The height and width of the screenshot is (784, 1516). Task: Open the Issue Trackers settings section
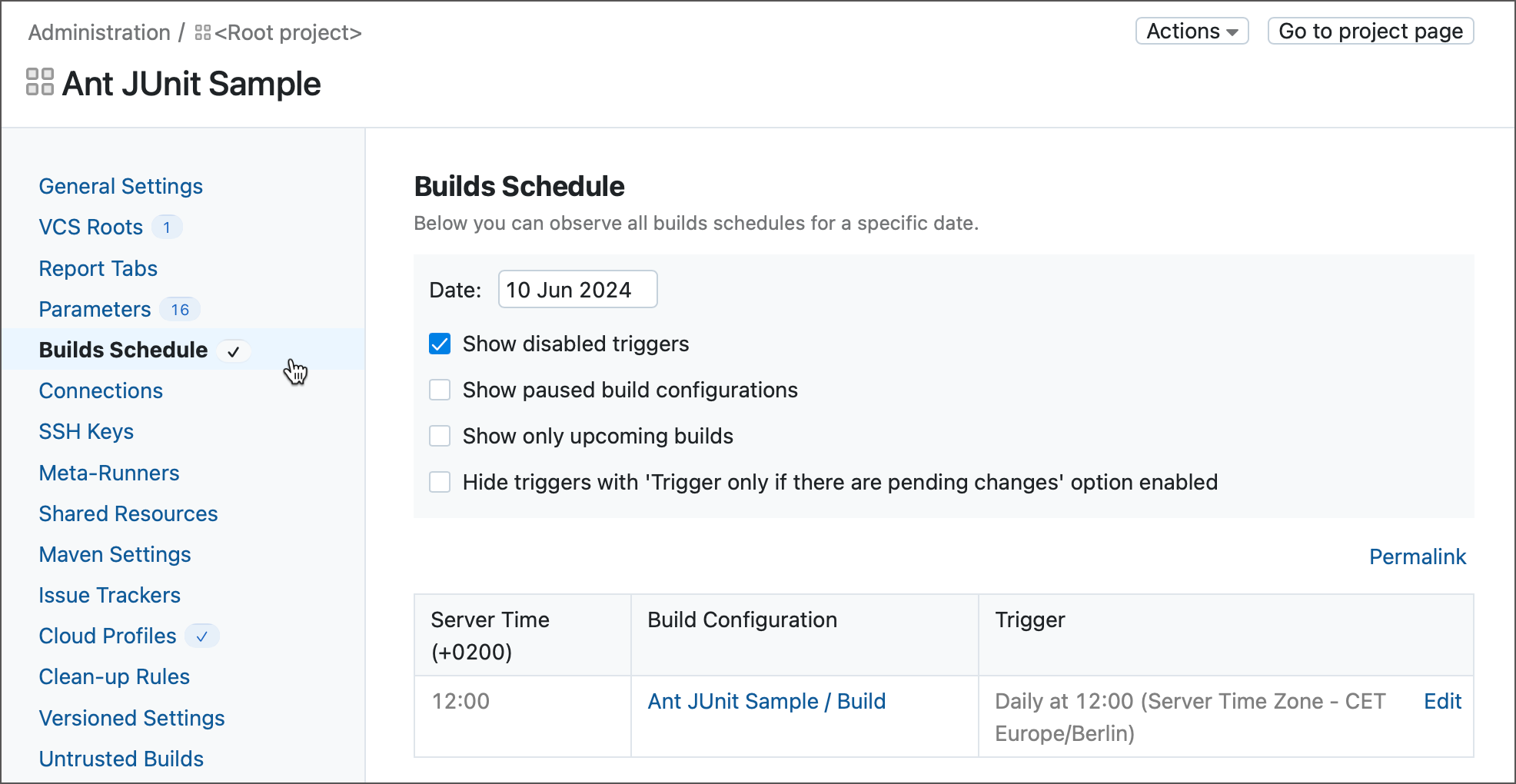[x=109, y=595]
